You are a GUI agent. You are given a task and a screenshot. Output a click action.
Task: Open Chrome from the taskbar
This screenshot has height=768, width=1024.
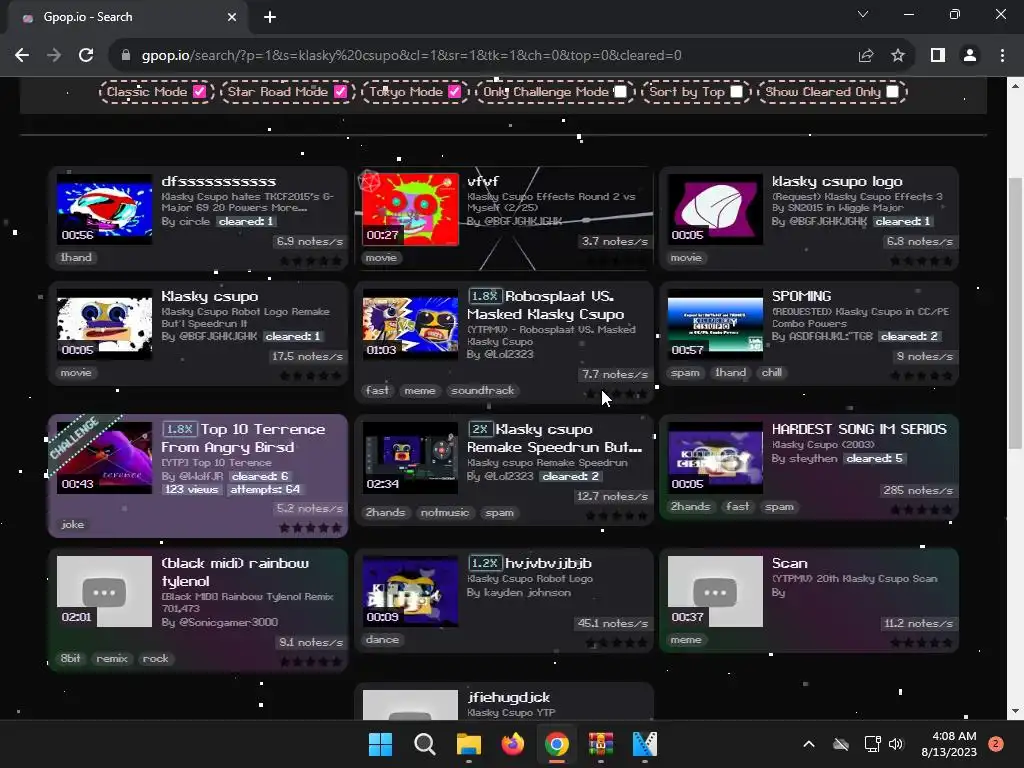click(x=556, y=744)
